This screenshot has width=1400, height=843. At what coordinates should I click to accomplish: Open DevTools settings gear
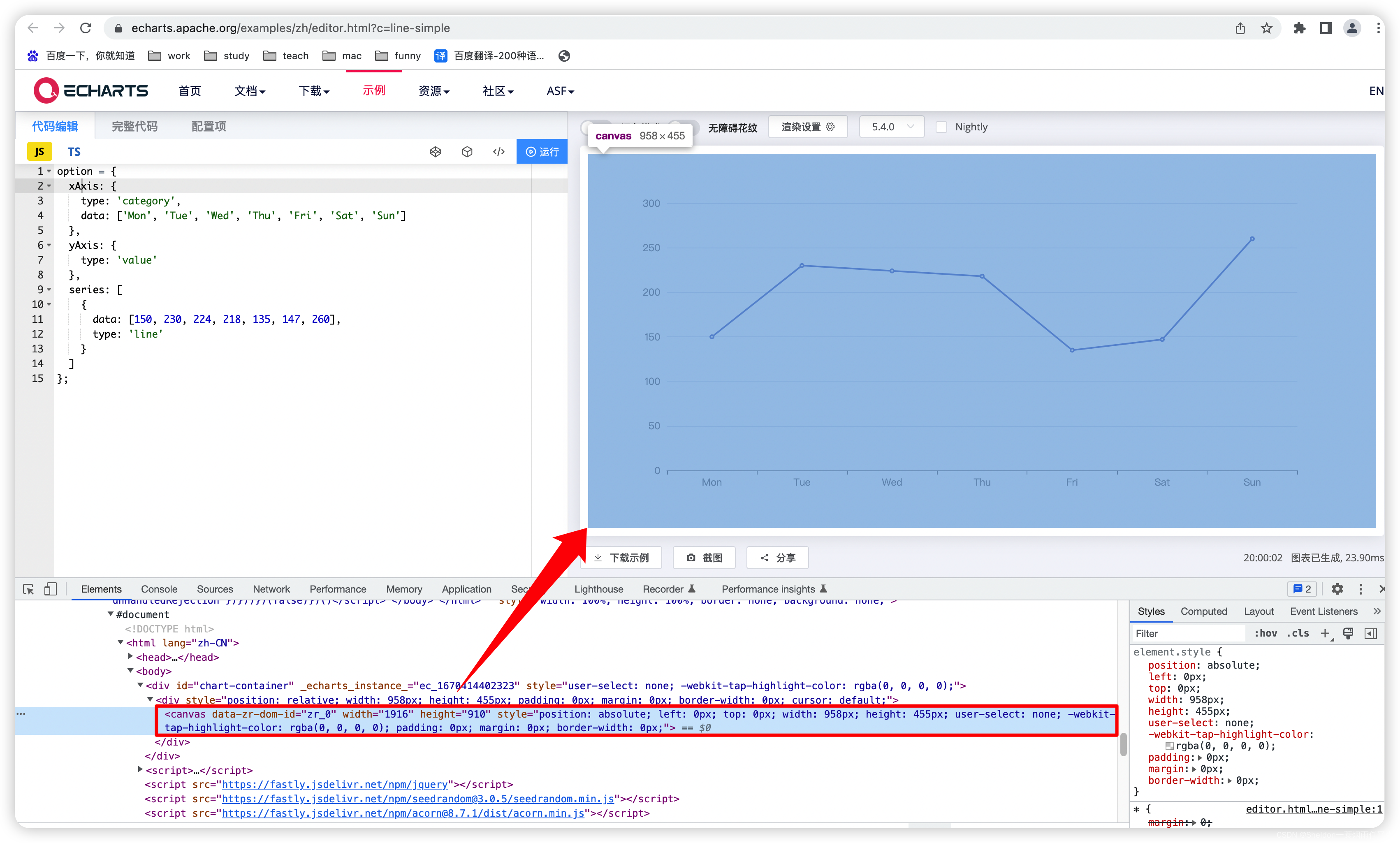click(x=1337, y=589)
